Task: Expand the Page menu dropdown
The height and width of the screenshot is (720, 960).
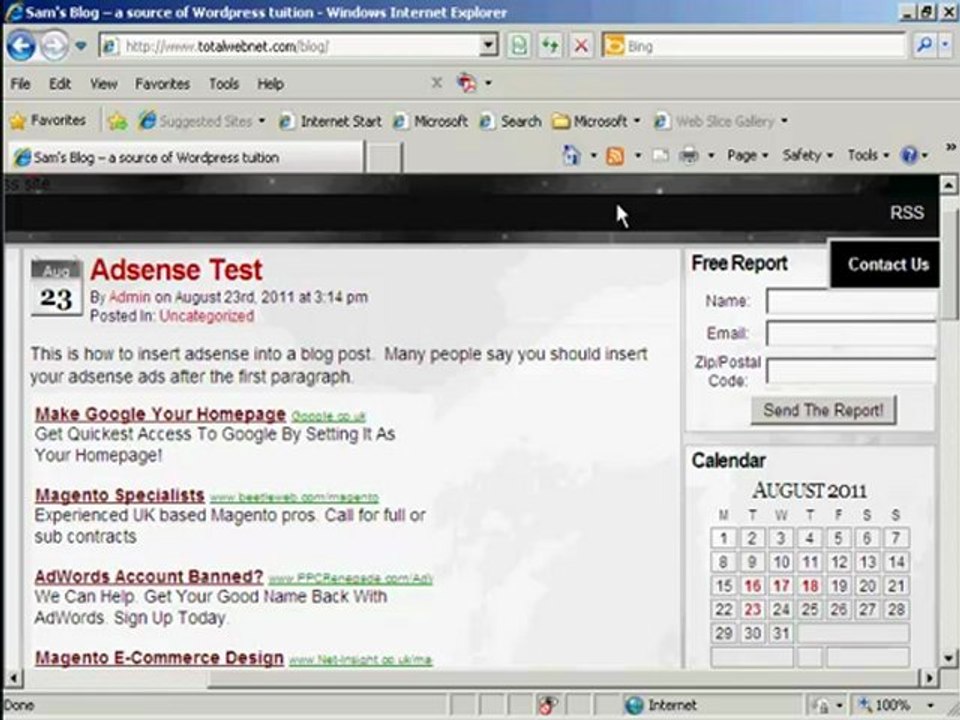Action: 747,156
